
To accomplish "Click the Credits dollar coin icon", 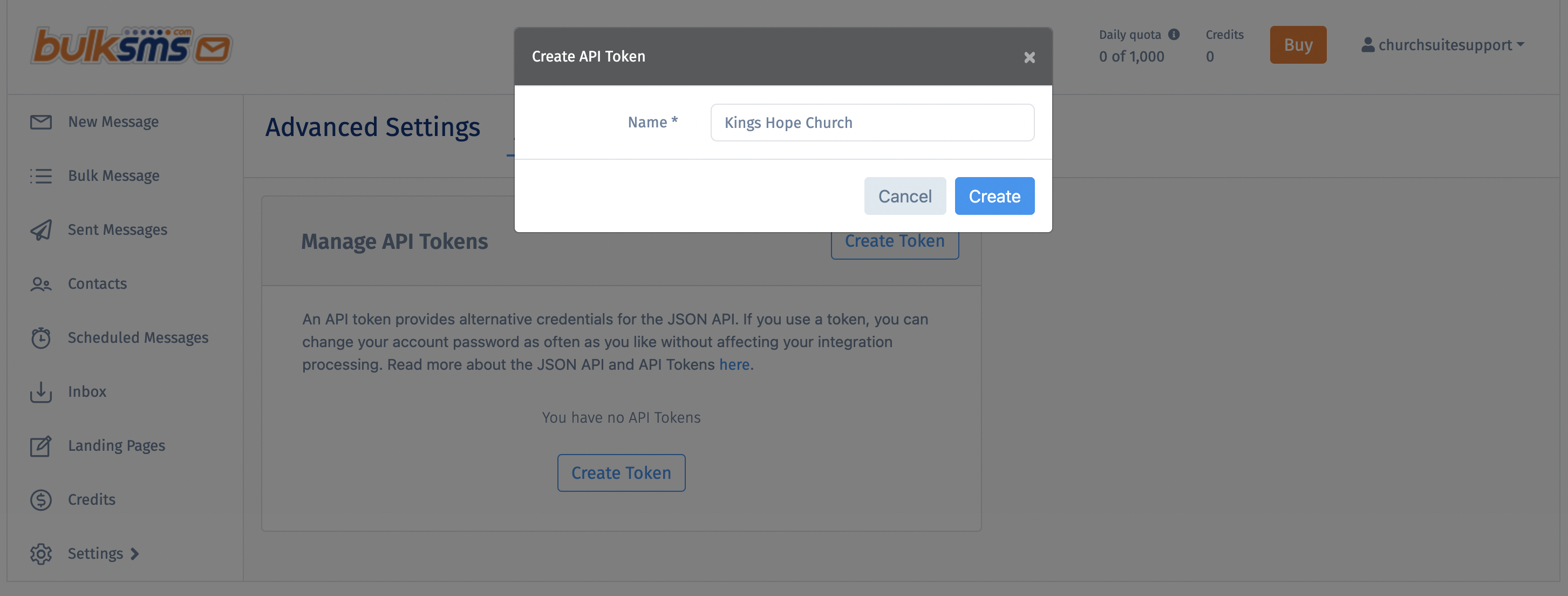I will (41, 500).
